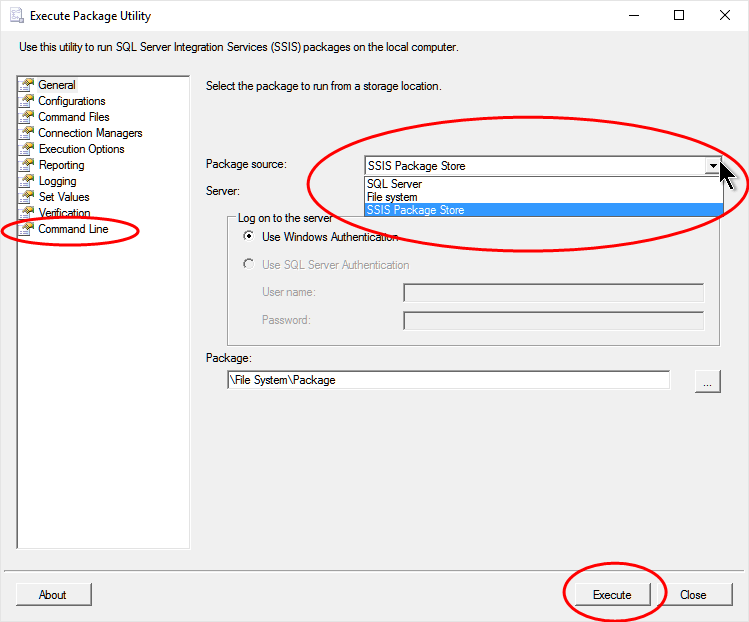Click the Set Values page icon
Screen dimensions: 749x622
click(x=27, y=197)
